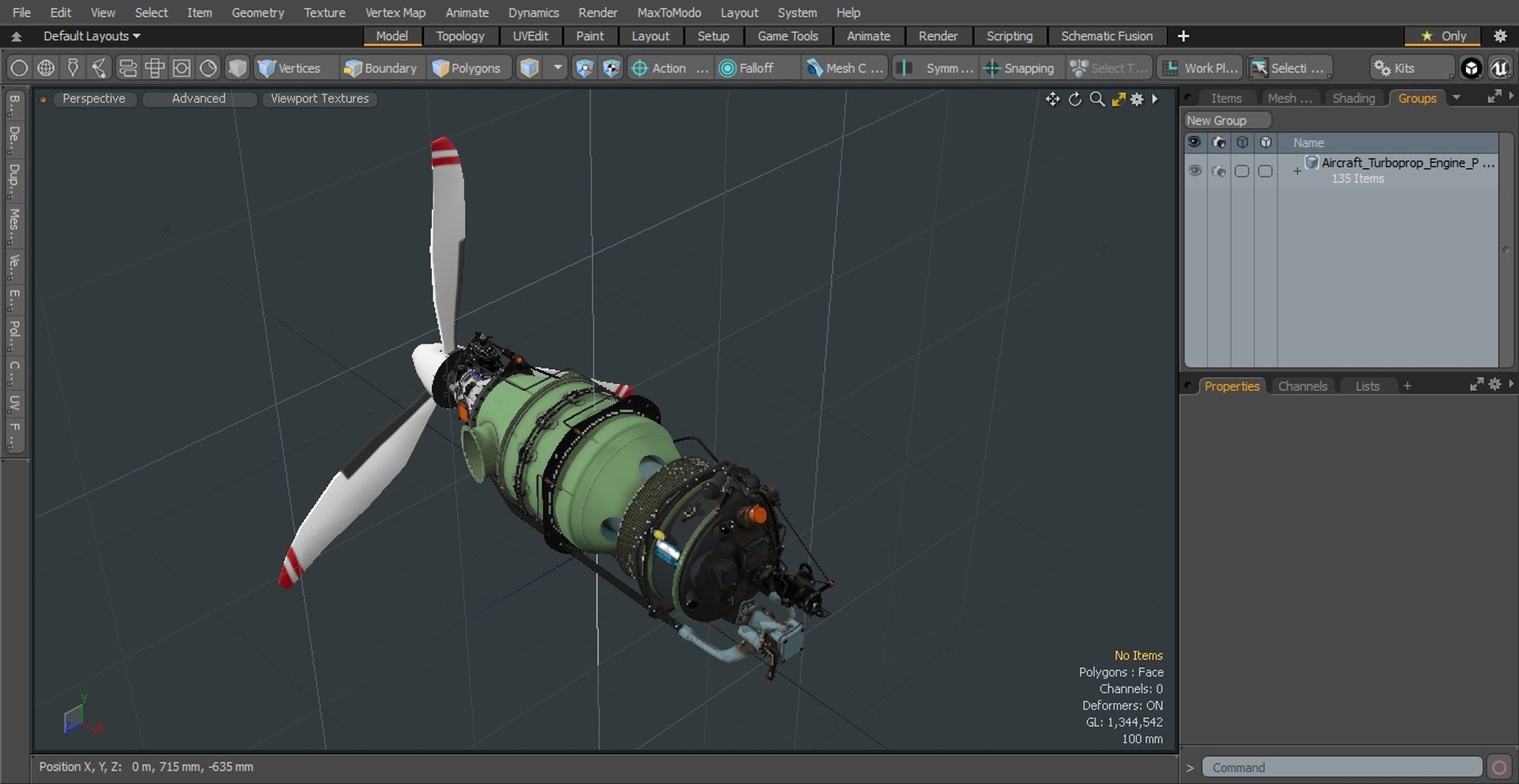Image resolution: width=1519 pixels, height=784 pixels.
Task: Click the viewport pan move icon
Action: [x=1052, y=99]
